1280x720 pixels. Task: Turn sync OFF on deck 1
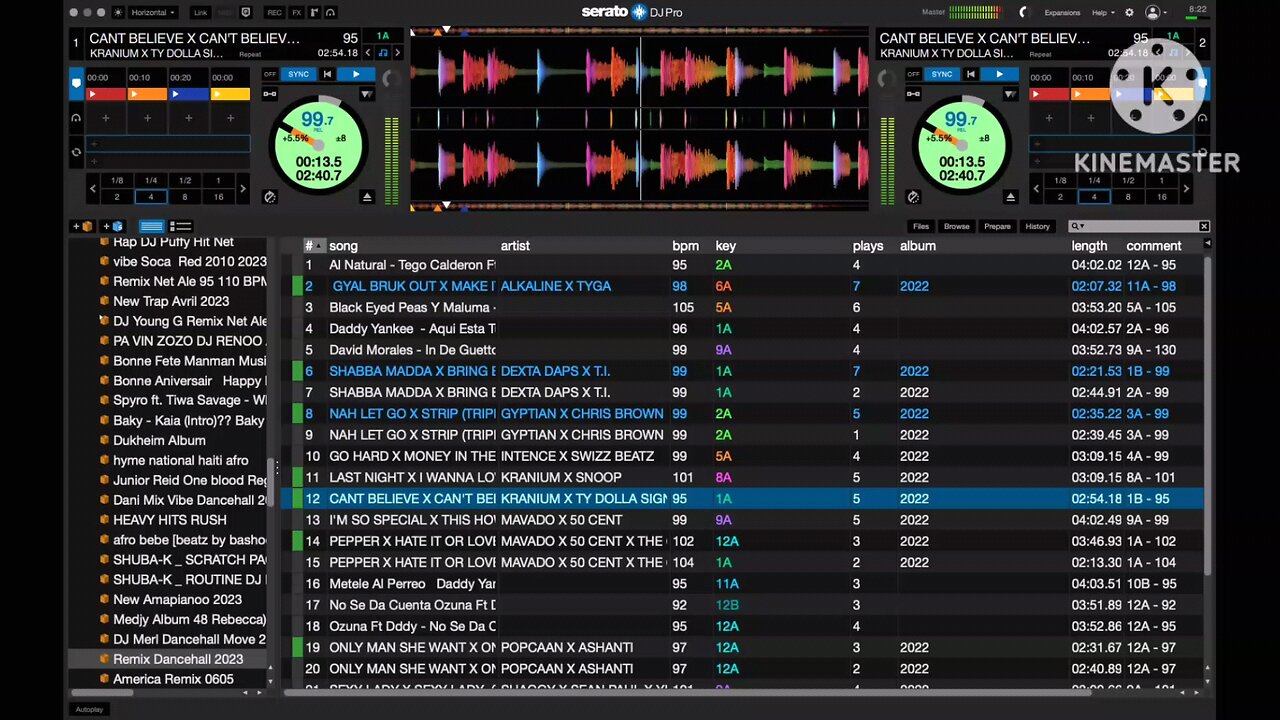[x=270, y=74]
